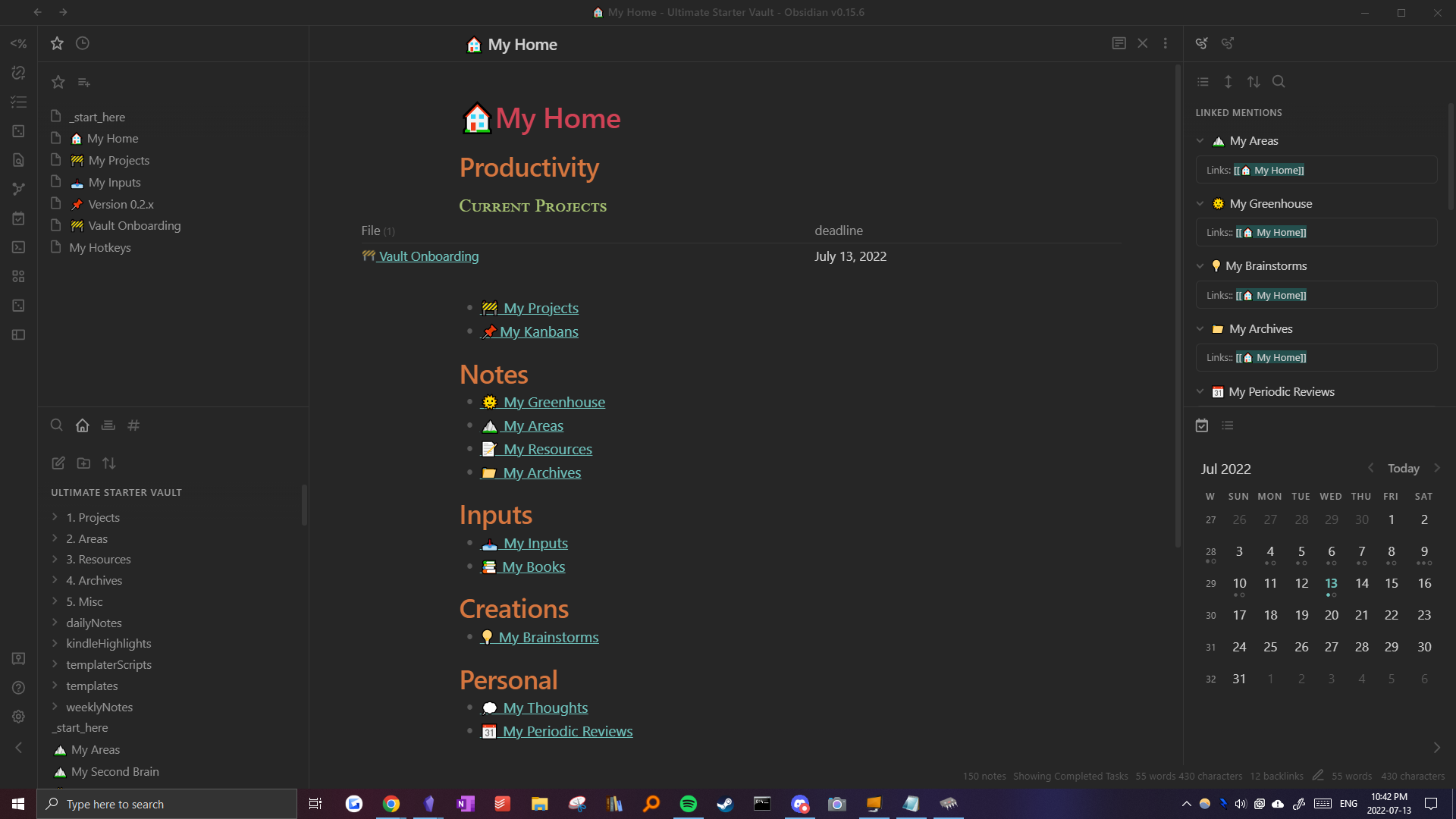Toggle collapse results in backlinks pane
The image size is (1456, 819).
[1203, 82]
